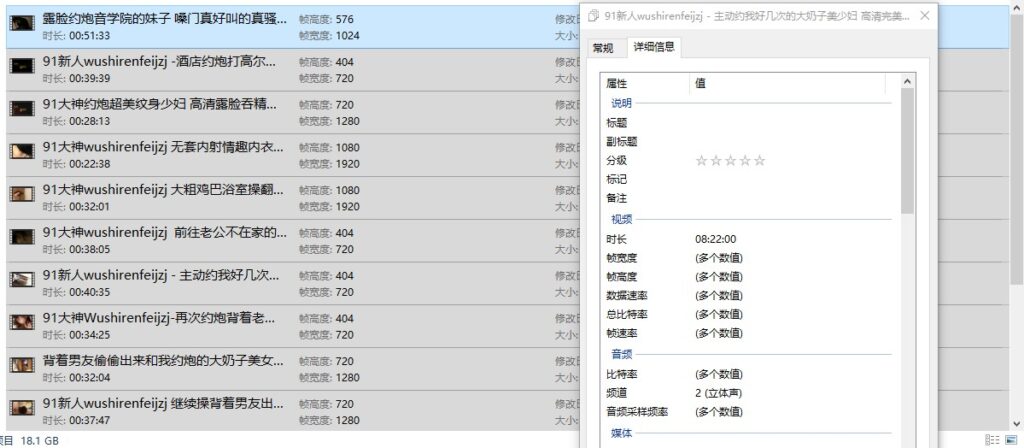The image size is (1024, 448).
Task: Select the 帧高度 property row
Action: (750, 277)
